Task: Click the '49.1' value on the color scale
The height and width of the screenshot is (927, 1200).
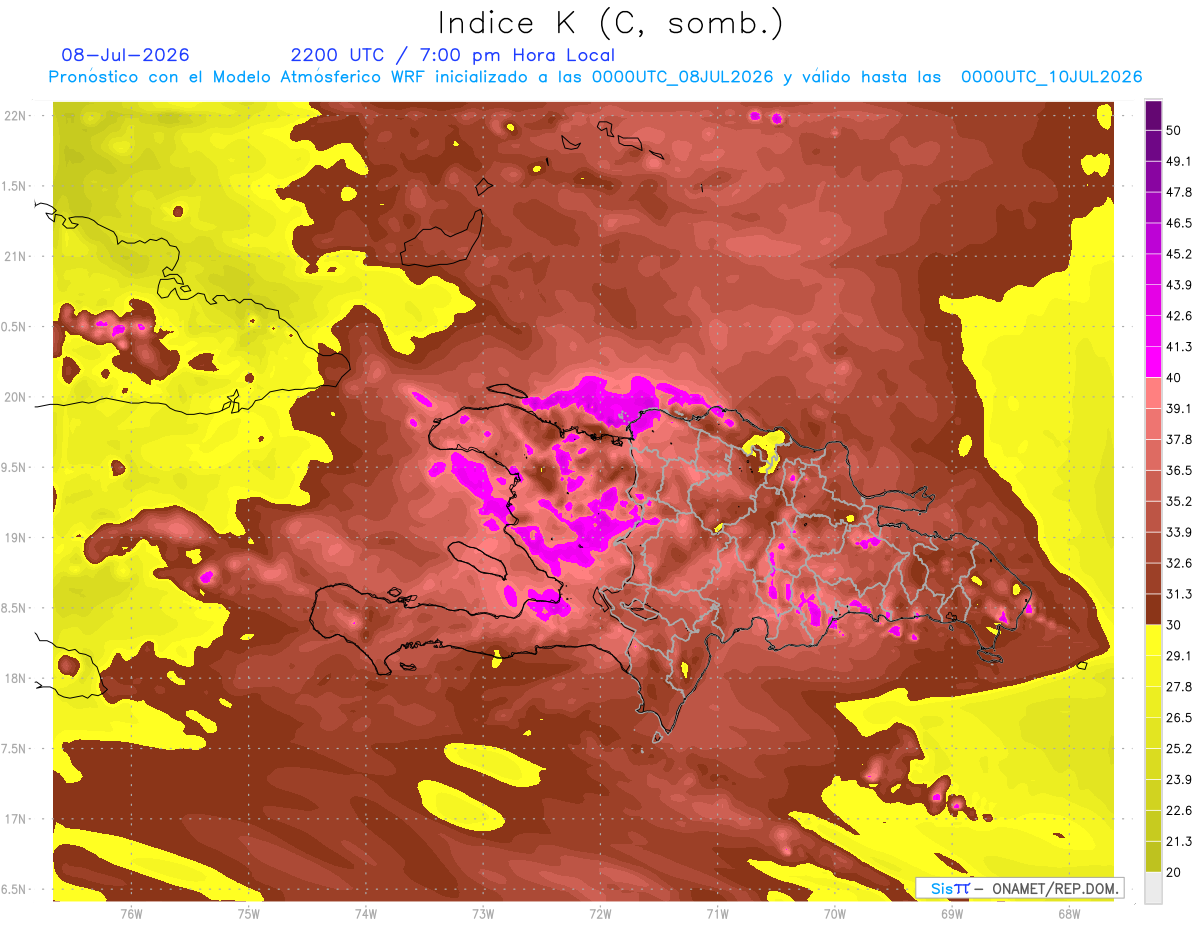Action: tap(1179, 161)
